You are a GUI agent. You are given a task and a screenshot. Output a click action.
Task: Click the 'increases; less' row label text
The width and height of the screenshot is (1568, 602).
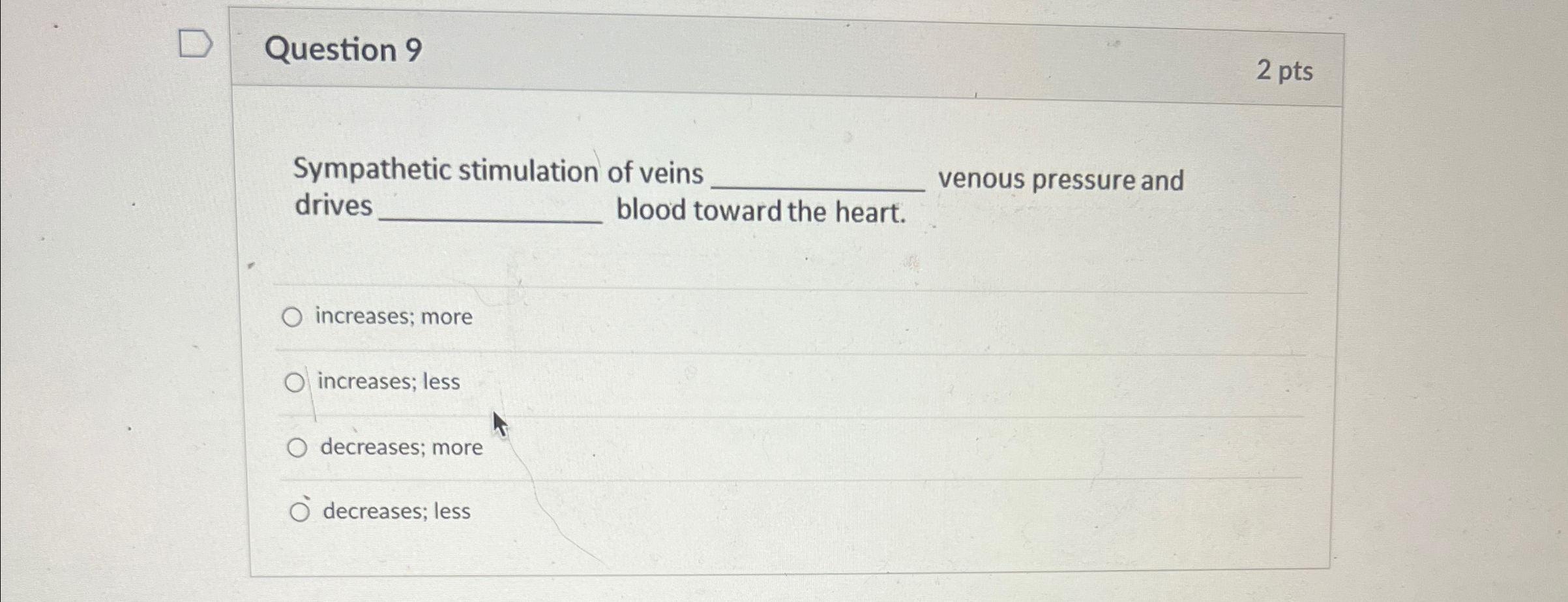click(x=387, y=383)
